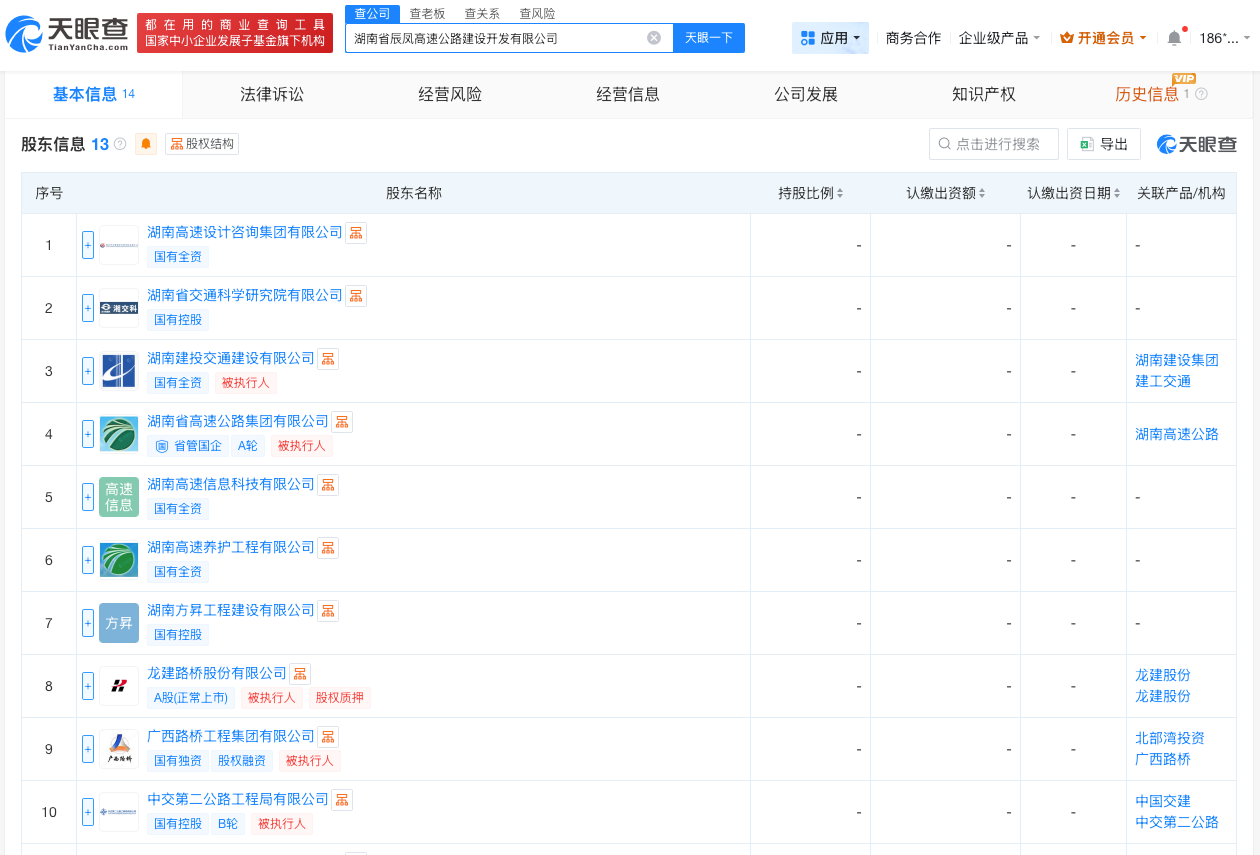The height and width of the screenshot is (855, 1260).
Task: Select the 查老板 search mode tab
Action: [x=427, y=13]
